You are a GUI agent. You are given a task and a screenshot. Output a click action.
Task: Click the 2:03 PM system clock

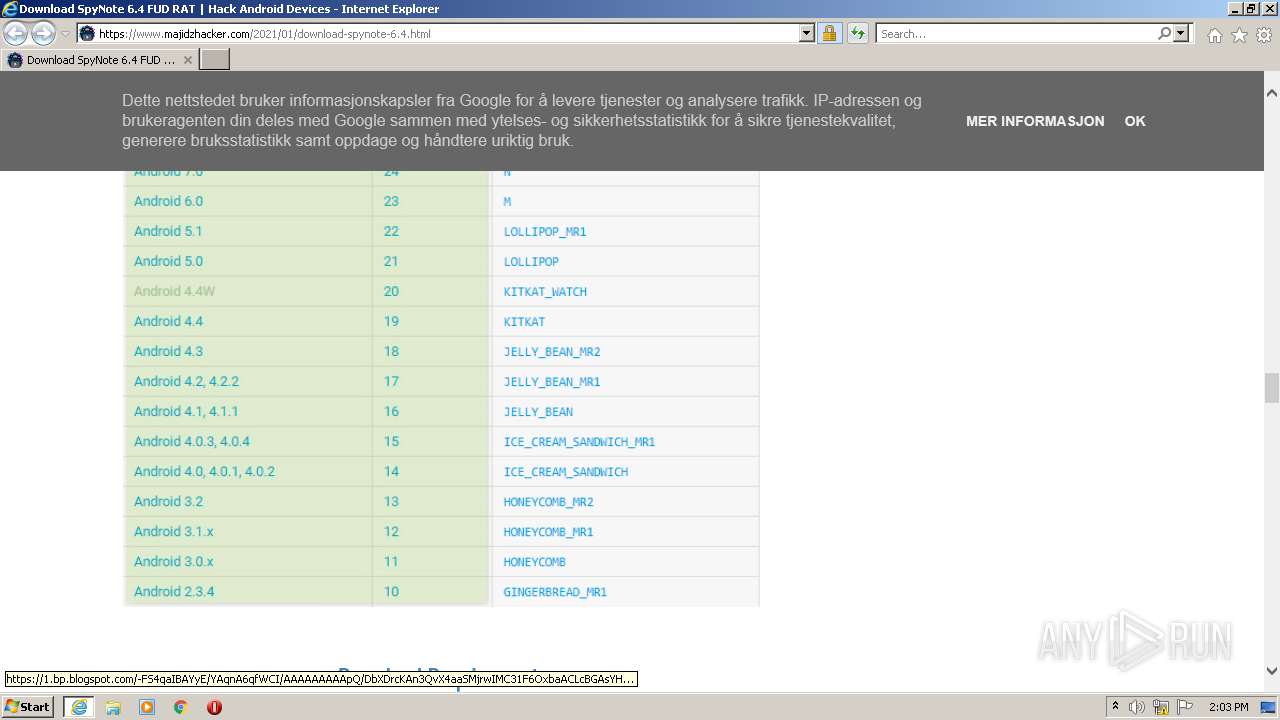tap(1228, 707)
